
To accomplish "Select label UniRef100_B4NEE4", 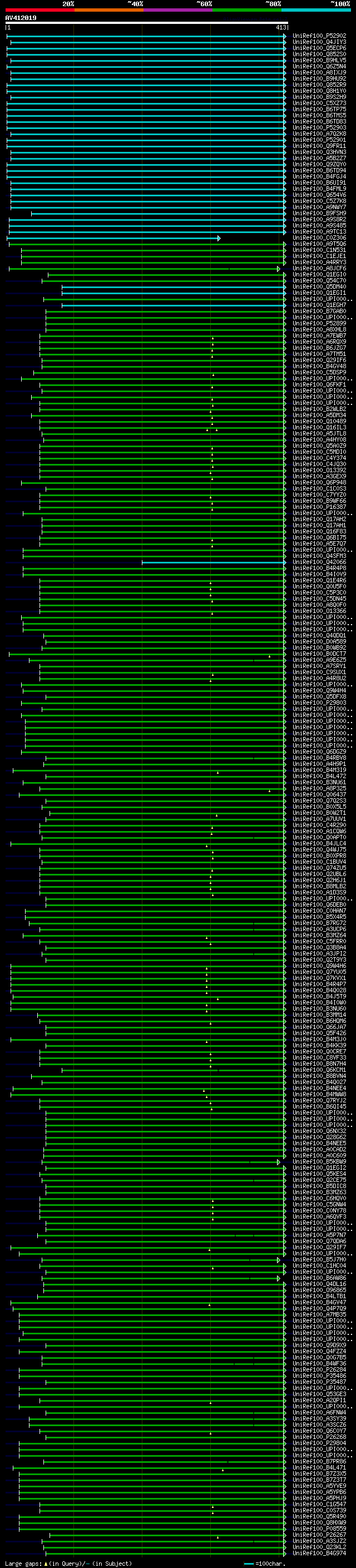I will coord(319,1089).
